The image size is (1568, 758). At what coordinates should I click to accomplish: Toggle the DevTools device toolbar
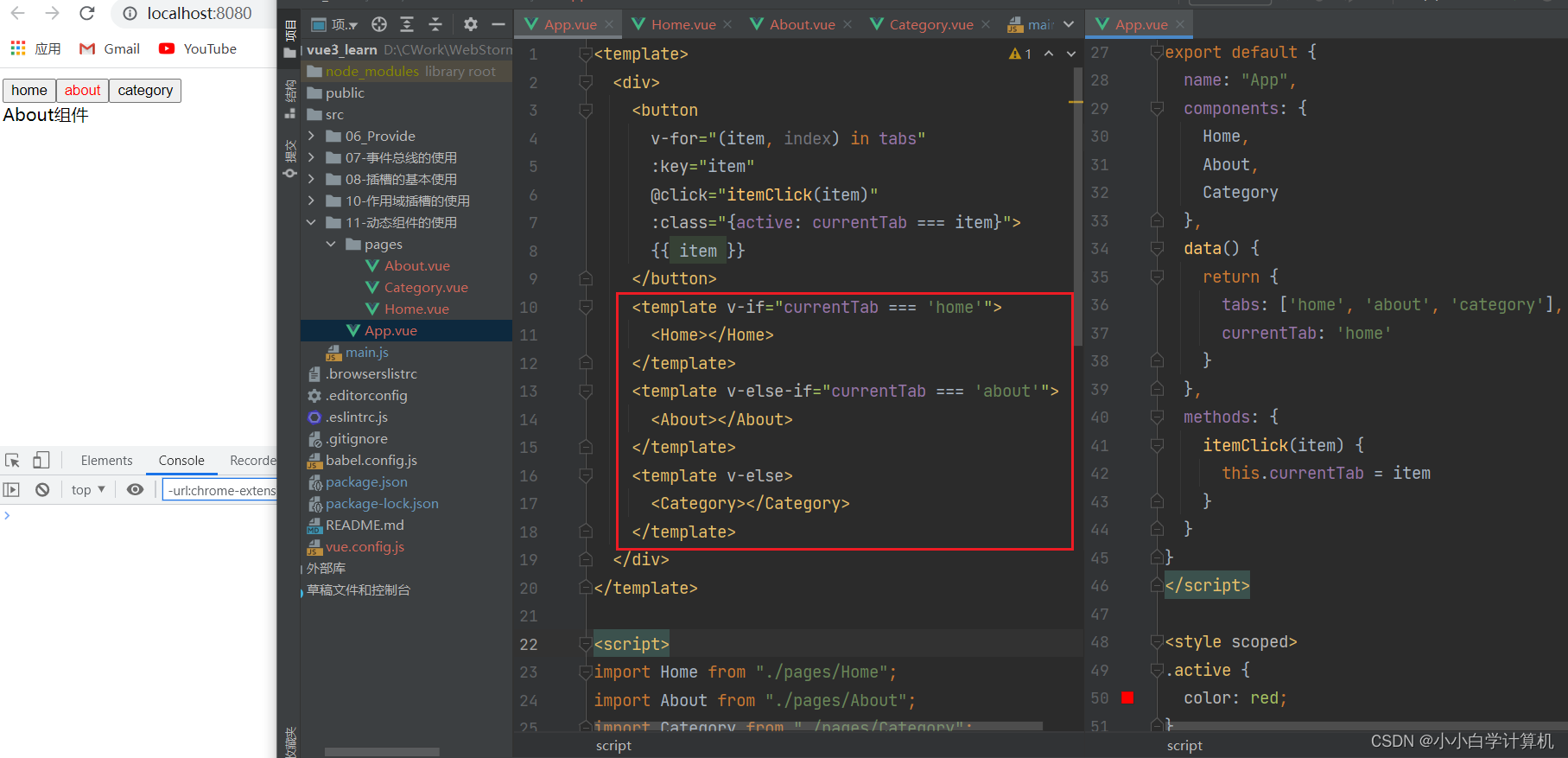[x=41, y=461]
